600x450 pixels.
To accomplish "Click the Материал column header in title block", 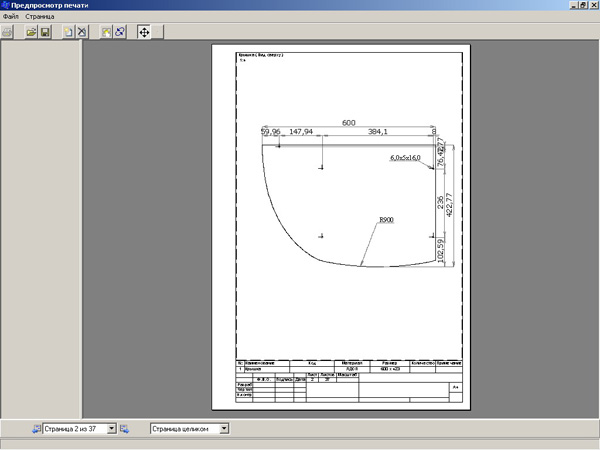I will point(352,363).
